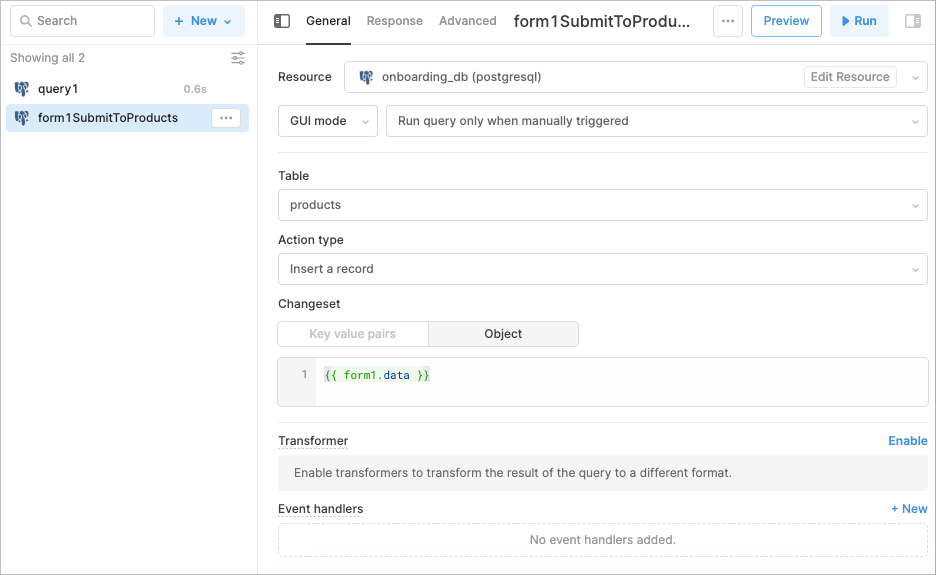Click the changeset code editor
Viewport: 936px width, 575px height.
tap(603, 382)
